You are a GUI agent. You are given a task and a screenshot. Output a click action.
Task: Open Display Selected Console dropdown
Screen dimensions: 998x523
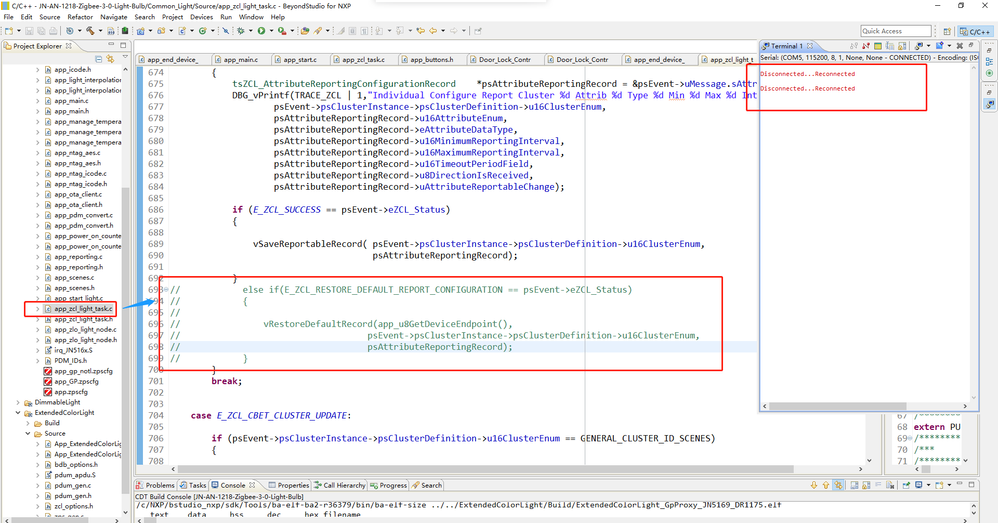tap(928, 485)
